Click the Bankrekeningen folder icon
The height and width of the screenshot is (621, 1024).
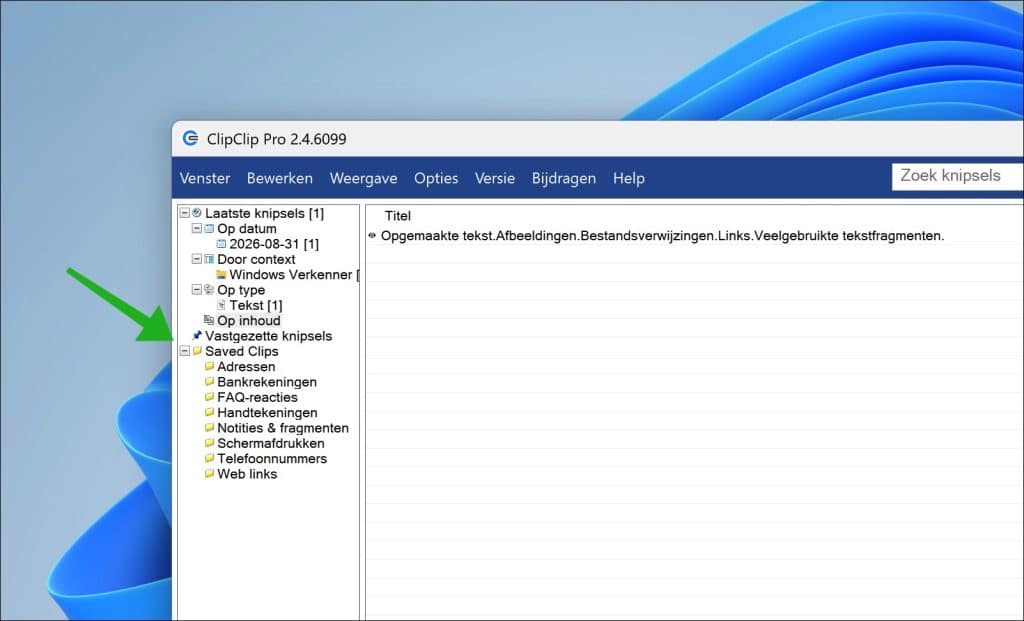(x=209, y=381)
